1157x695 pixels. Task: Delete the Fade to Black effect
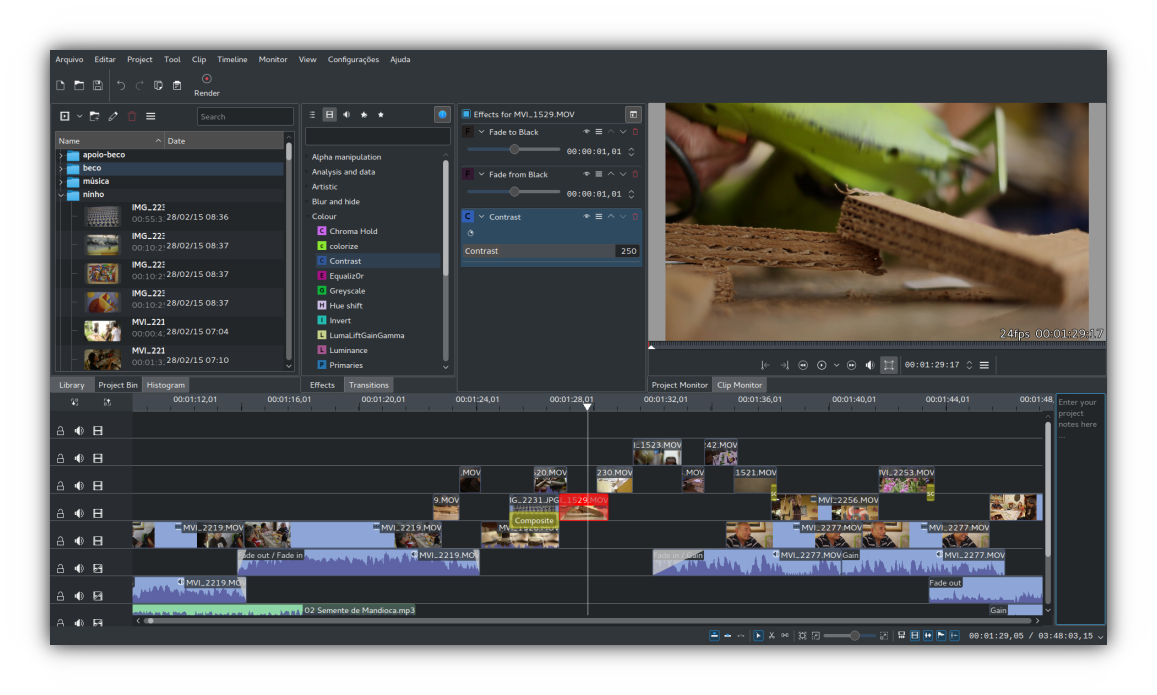635,132
